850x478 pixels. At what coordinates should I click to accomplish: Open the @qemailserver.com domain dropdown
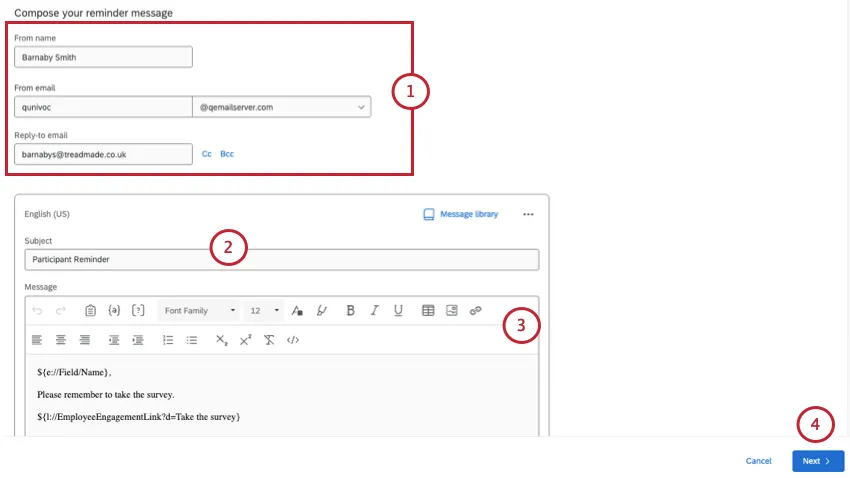click(x=282, y=107)
